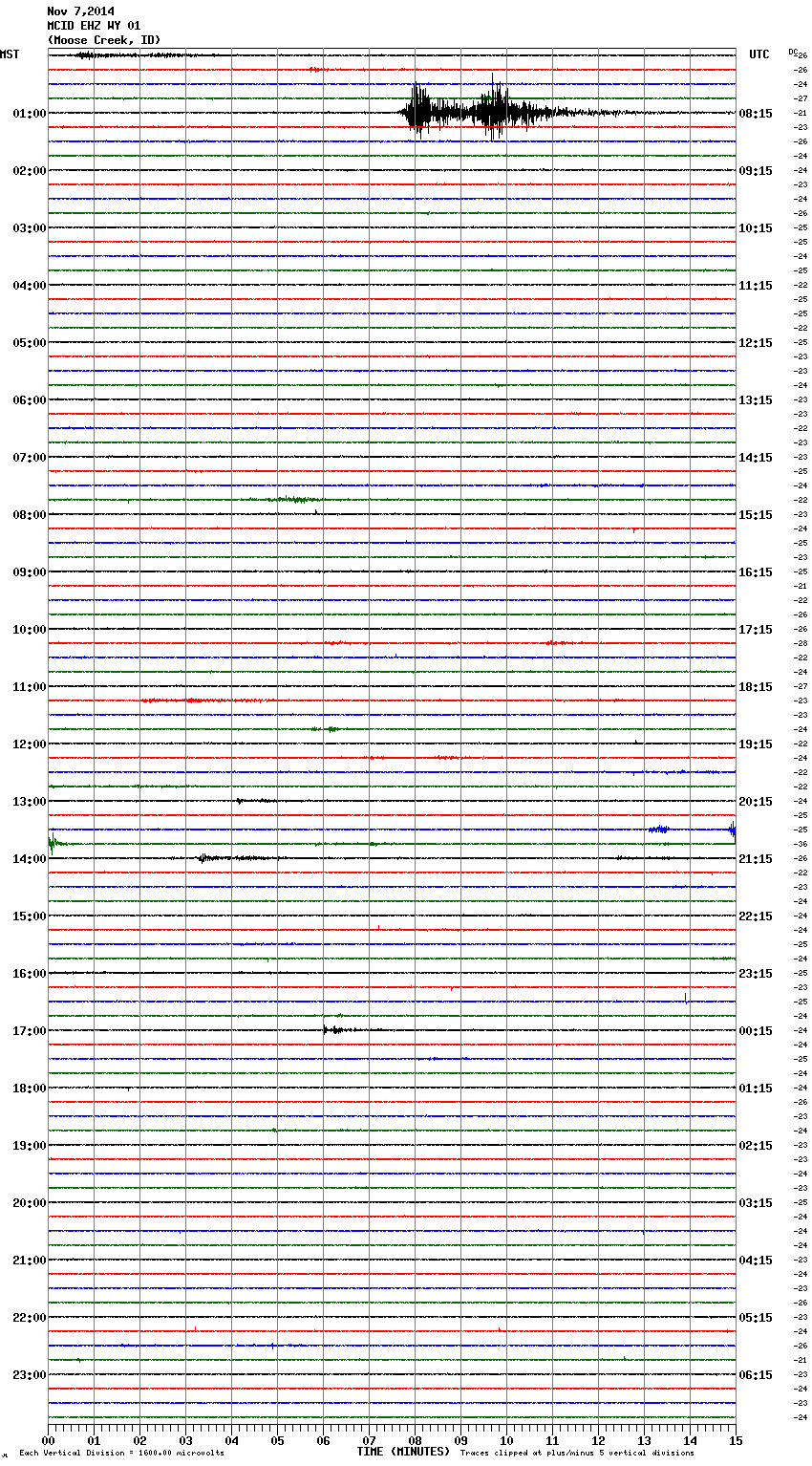
Task: Click the 18:00 MST hour label
Action: click(x=30, y=1089)
